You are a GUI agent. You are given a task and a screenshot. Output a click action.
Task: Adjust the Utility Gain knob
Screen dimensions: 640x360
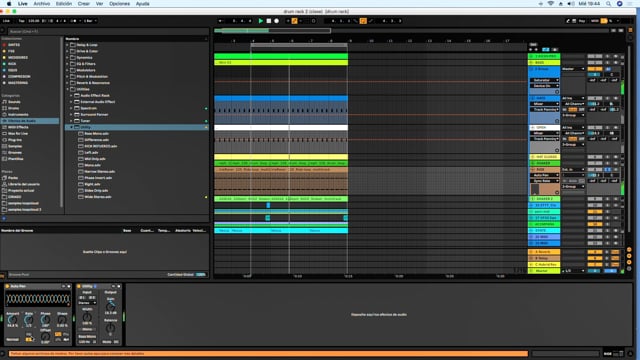pyautogui.click(x=110, y=306)
